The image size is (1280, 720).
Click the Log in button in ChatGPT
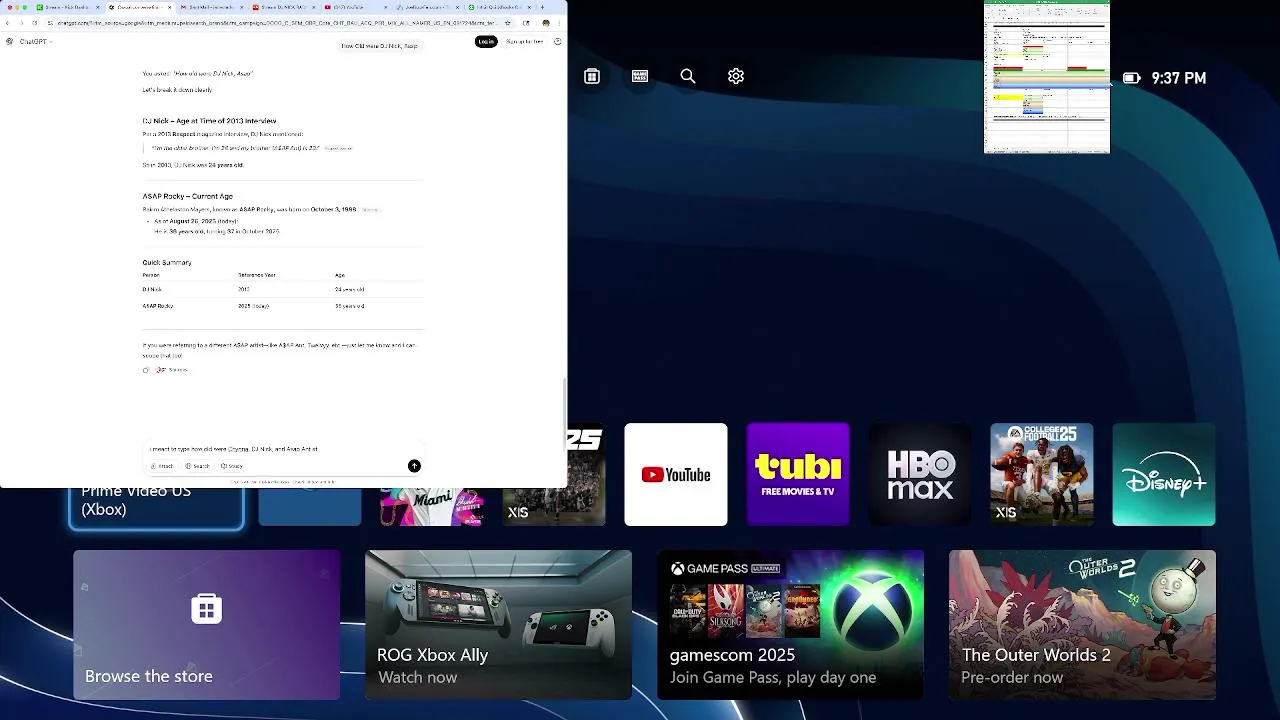tap(486, 42)
